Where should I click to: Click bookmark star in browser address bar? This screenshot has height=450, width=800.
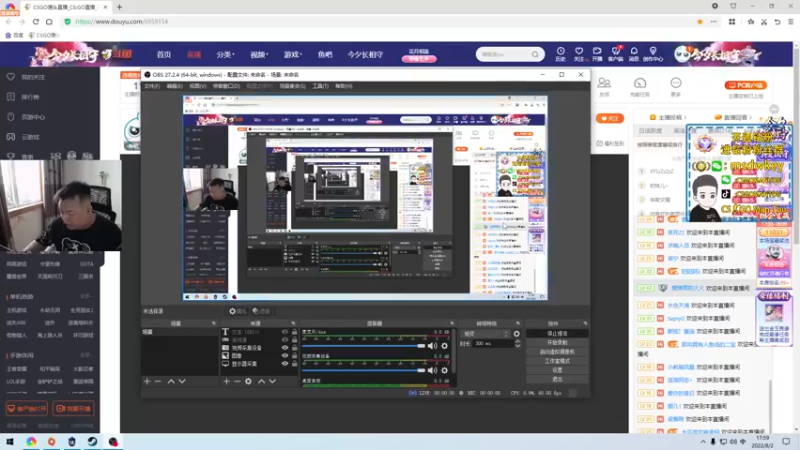click(x=700, y=21)
